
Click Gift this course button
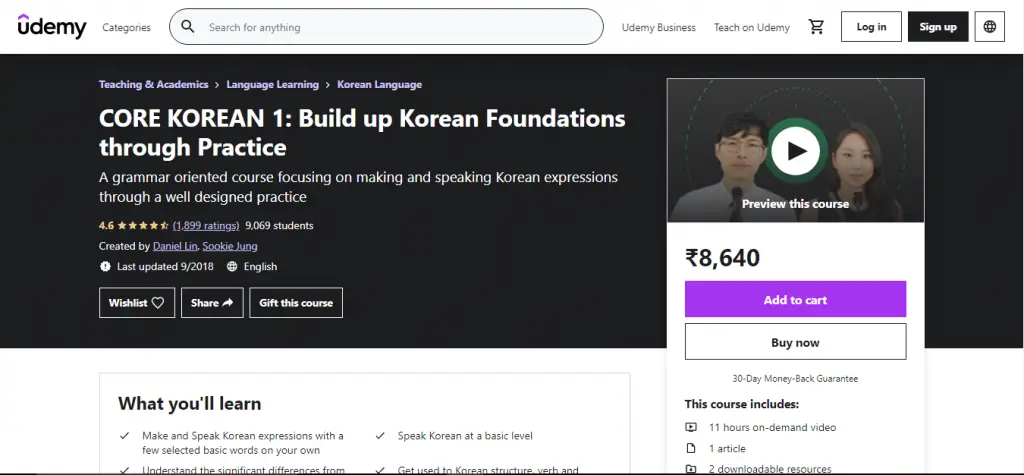tap(296, 303)
